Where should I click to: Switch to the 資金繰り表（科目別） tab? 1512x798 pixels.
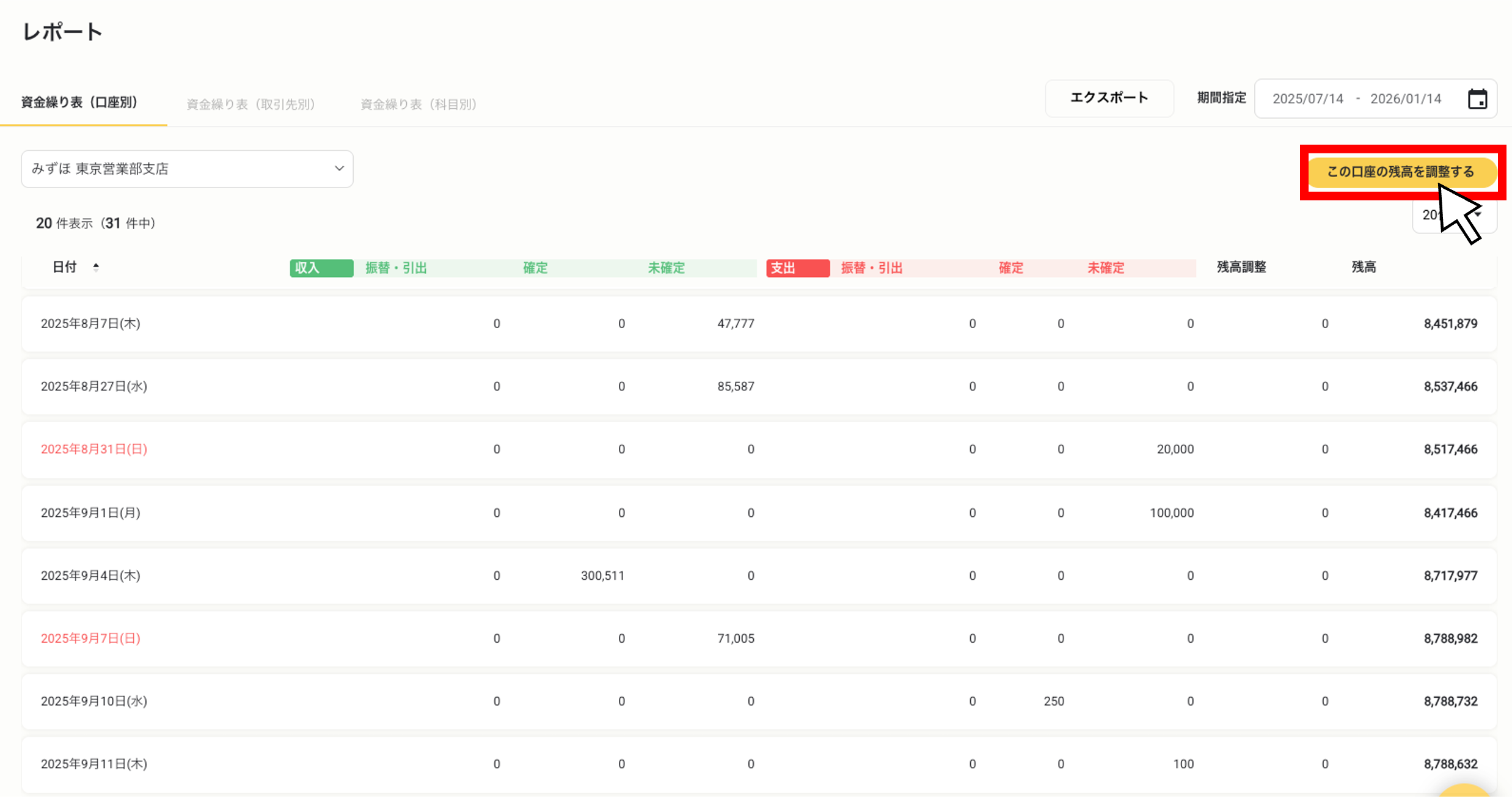pos(418,103)
